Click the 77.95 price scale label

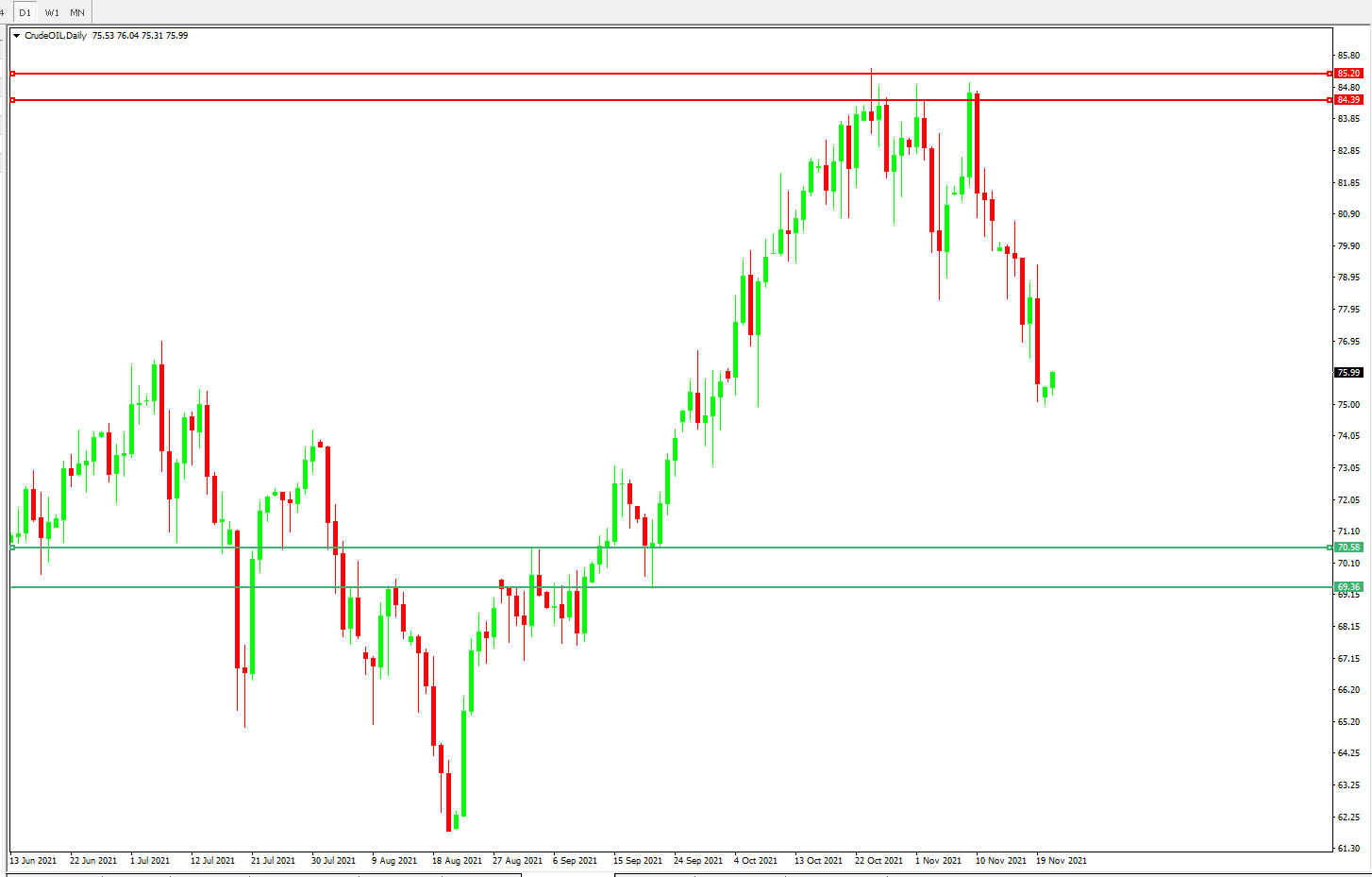1348,310
